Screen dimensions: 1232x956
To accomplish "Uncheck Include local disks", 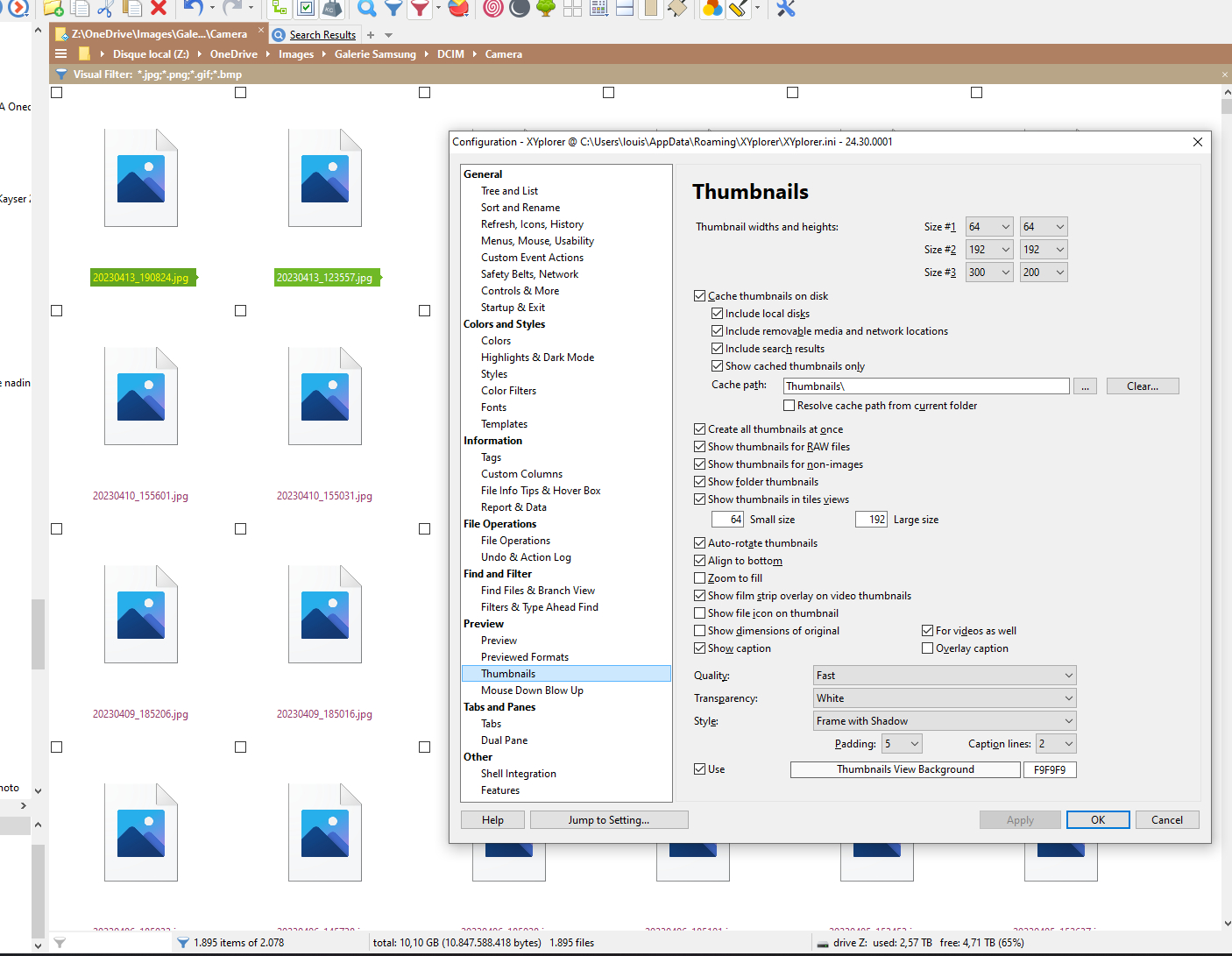I will (x=717, y=314).
